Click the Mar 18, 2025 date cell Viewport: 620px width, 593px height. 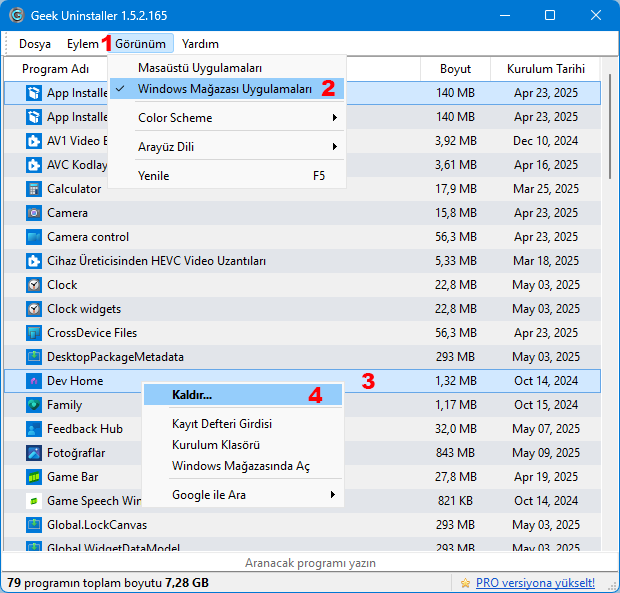(x=546, y=261)
